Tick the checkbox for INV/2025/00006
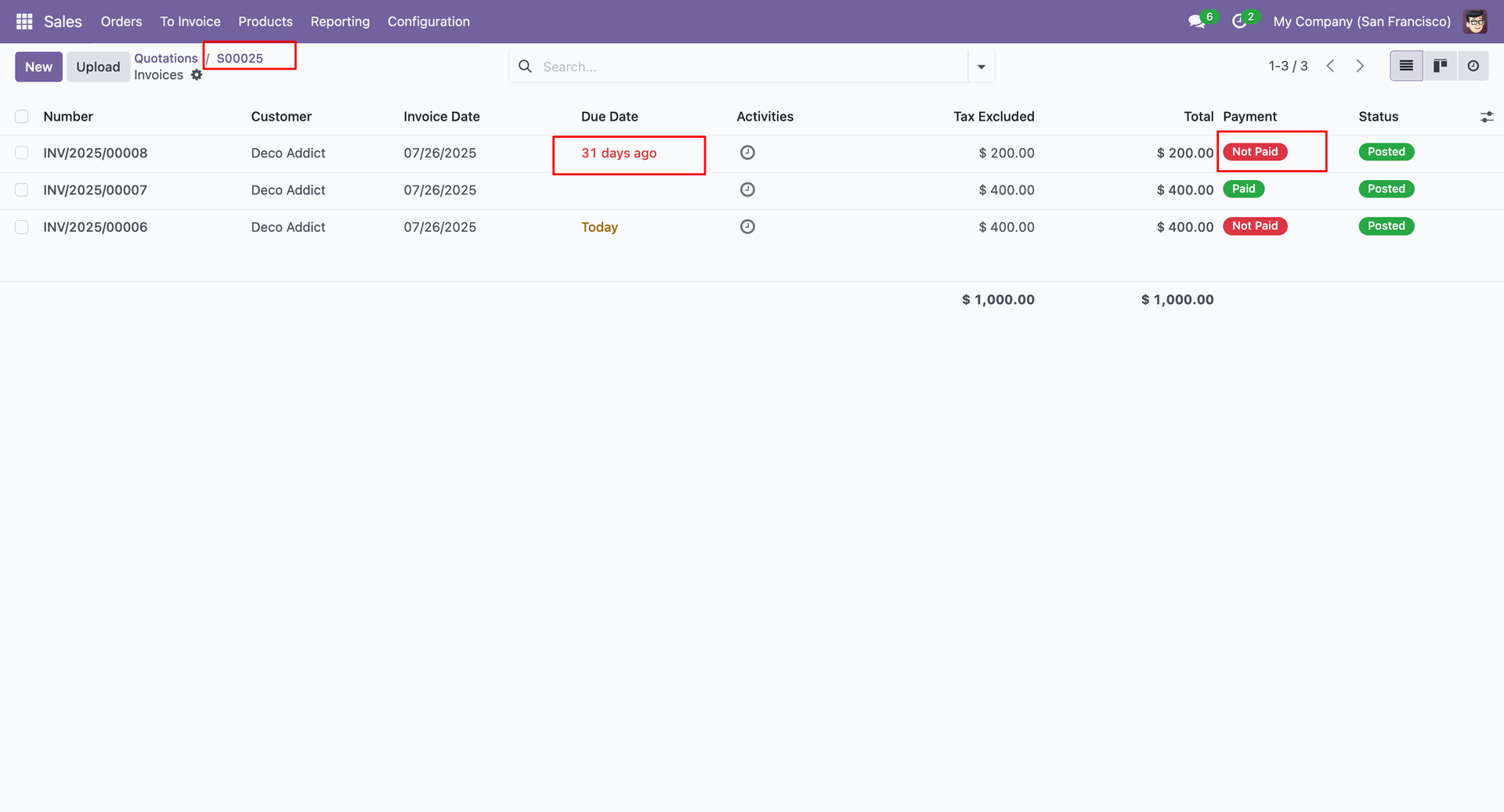1504x812 pixels. pos(22,227)
